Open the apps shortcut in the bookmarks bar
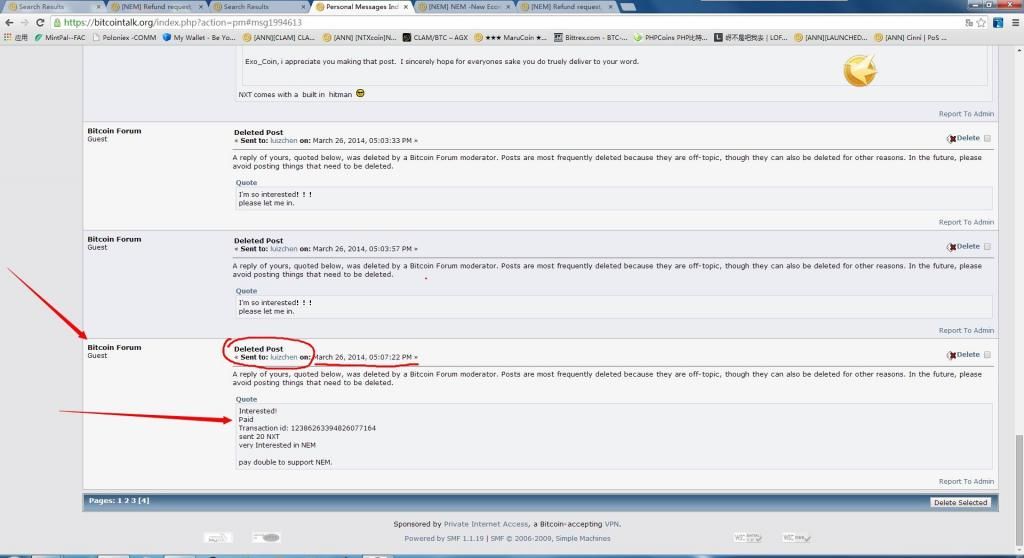Image resolution: width=1024 pixels, height=558 pixels. [x=14, y=38]
